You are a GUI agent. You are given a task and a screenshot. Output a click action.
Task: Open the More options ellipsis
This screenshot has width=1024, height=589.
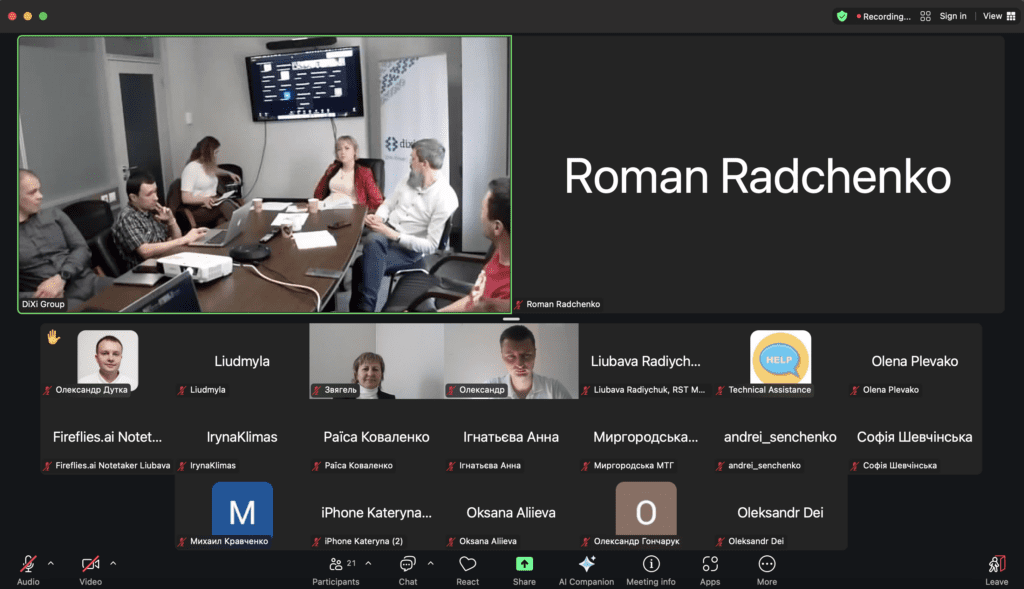point(767,565)
